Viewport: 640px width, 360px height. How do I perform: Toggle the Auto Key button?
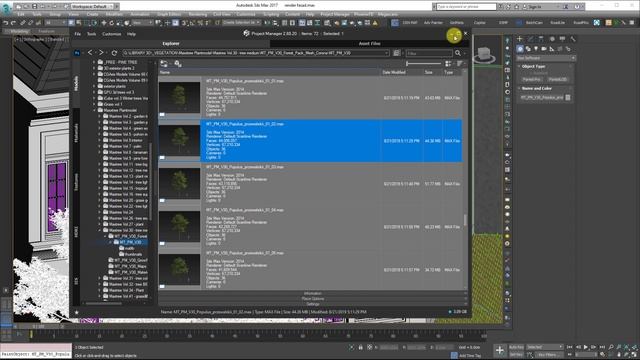click(516, 347)
